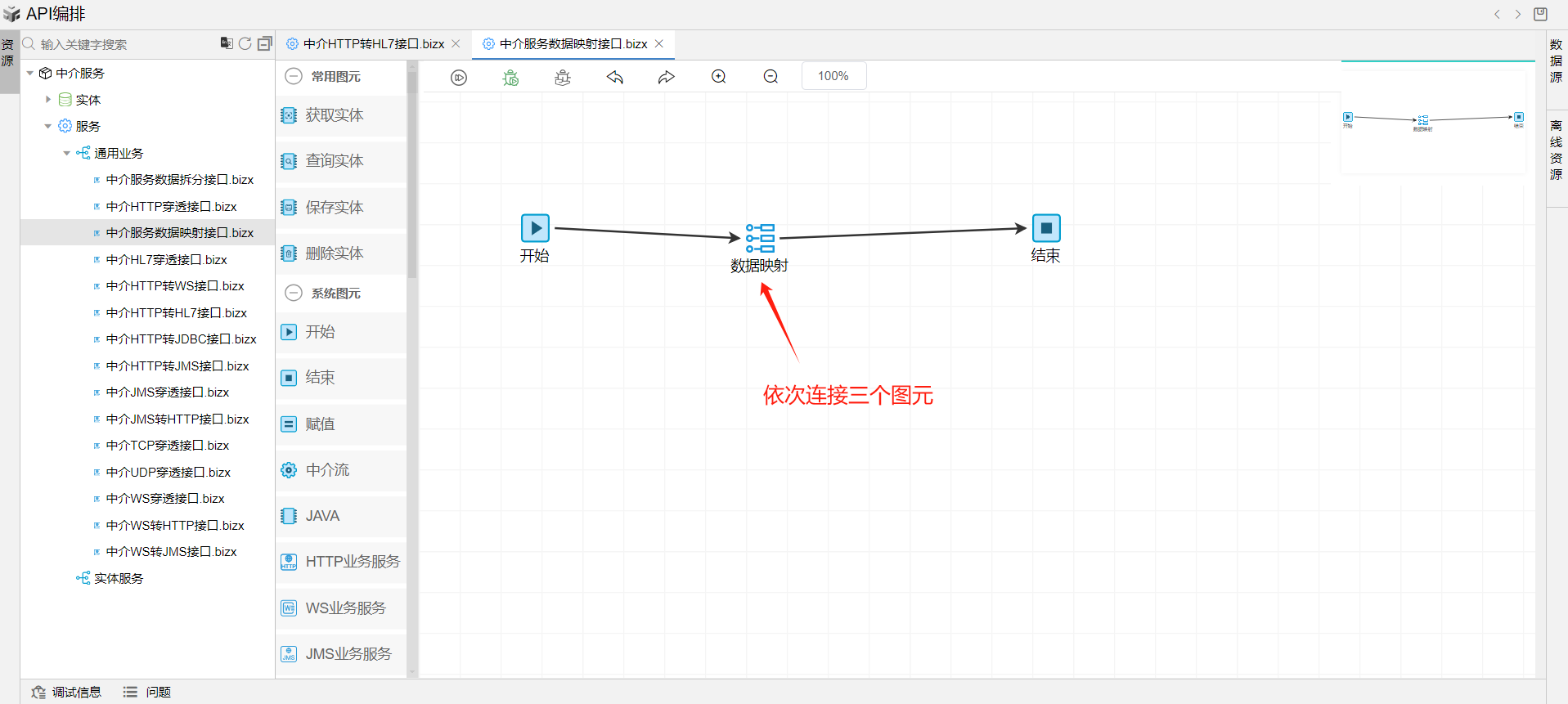This screenshot has width=1568, height=704.
Task: Click the element palette vertical scrollbar
Action: 412,176
